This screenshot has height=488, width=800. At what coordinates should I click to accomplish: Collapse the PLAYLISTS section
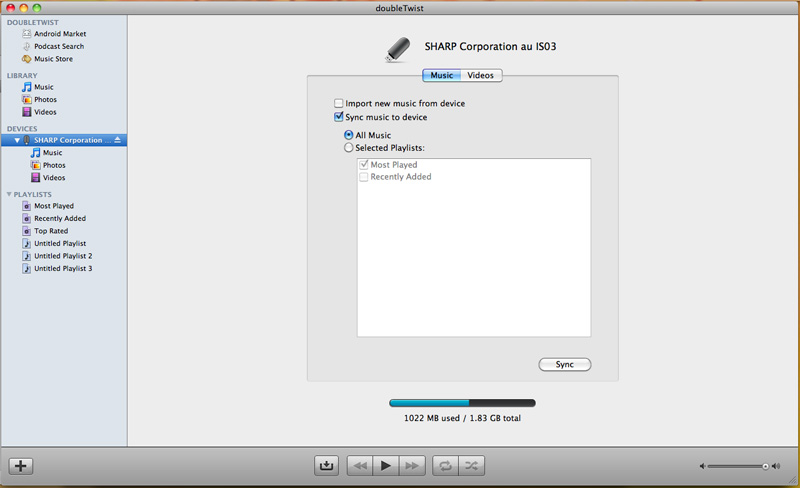[x=9, y=194]
